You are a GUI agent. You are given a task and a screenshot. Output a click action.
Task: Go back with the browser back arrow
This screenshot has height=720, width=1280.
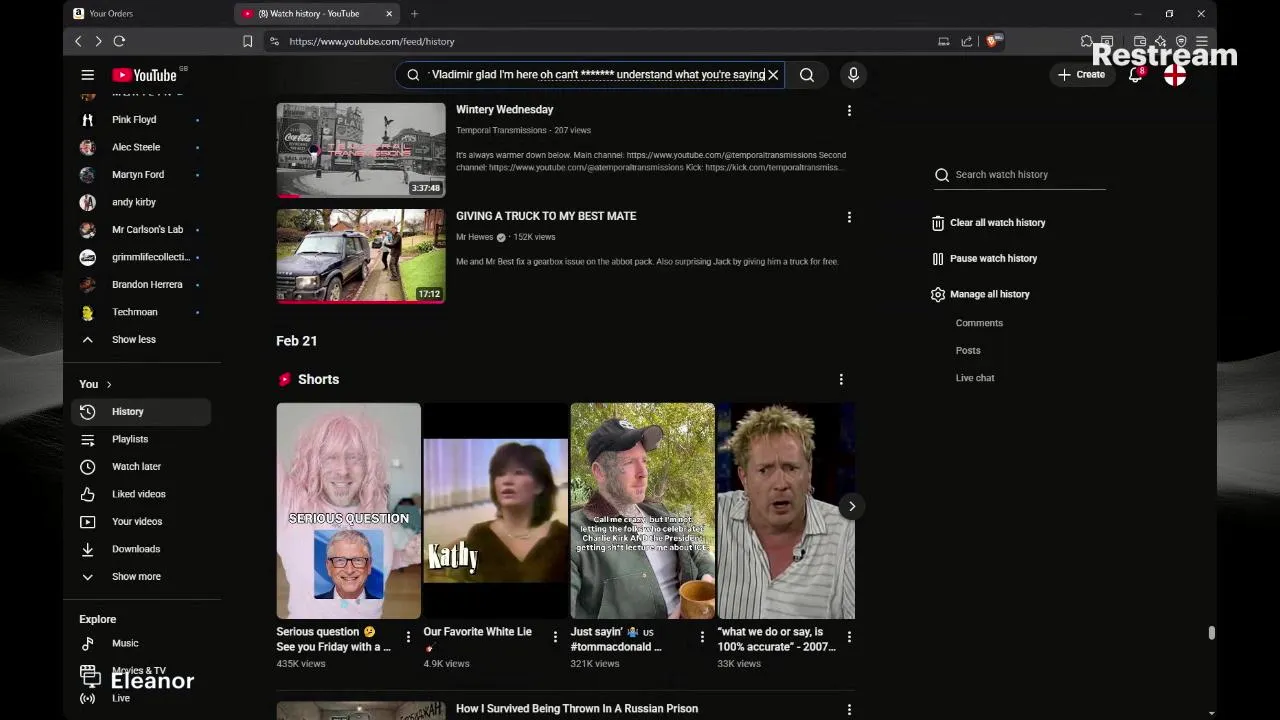(78, 41)
